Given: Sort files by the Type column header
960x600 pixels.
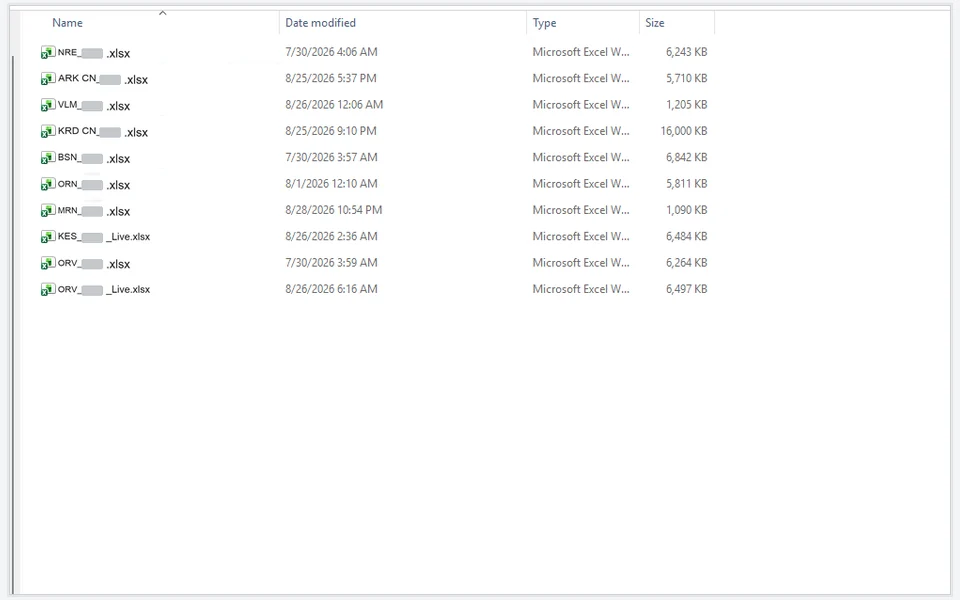Looking at the screenshot, I should [x=544, y=23].
